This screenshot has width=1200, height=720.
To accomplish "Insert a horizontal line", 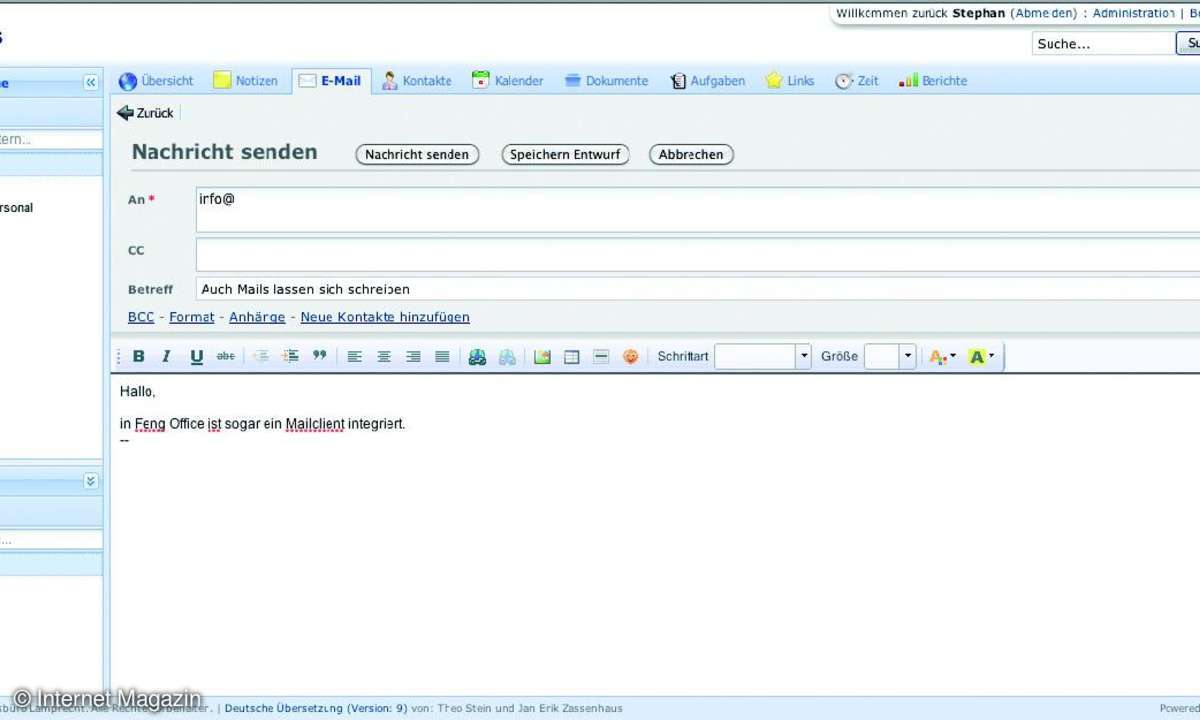I will click(601, 356).
